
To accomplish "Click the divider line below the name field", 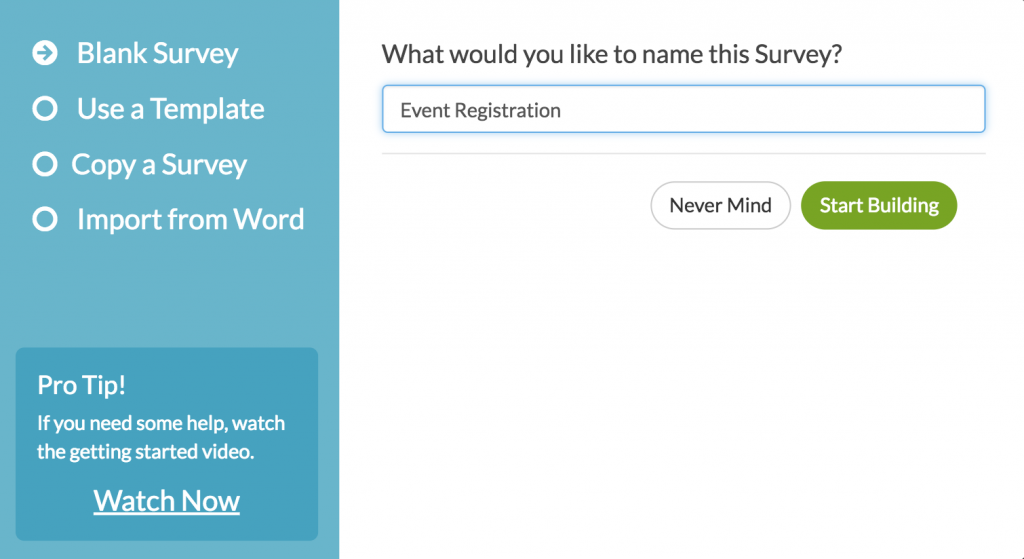I will (683, 153).
